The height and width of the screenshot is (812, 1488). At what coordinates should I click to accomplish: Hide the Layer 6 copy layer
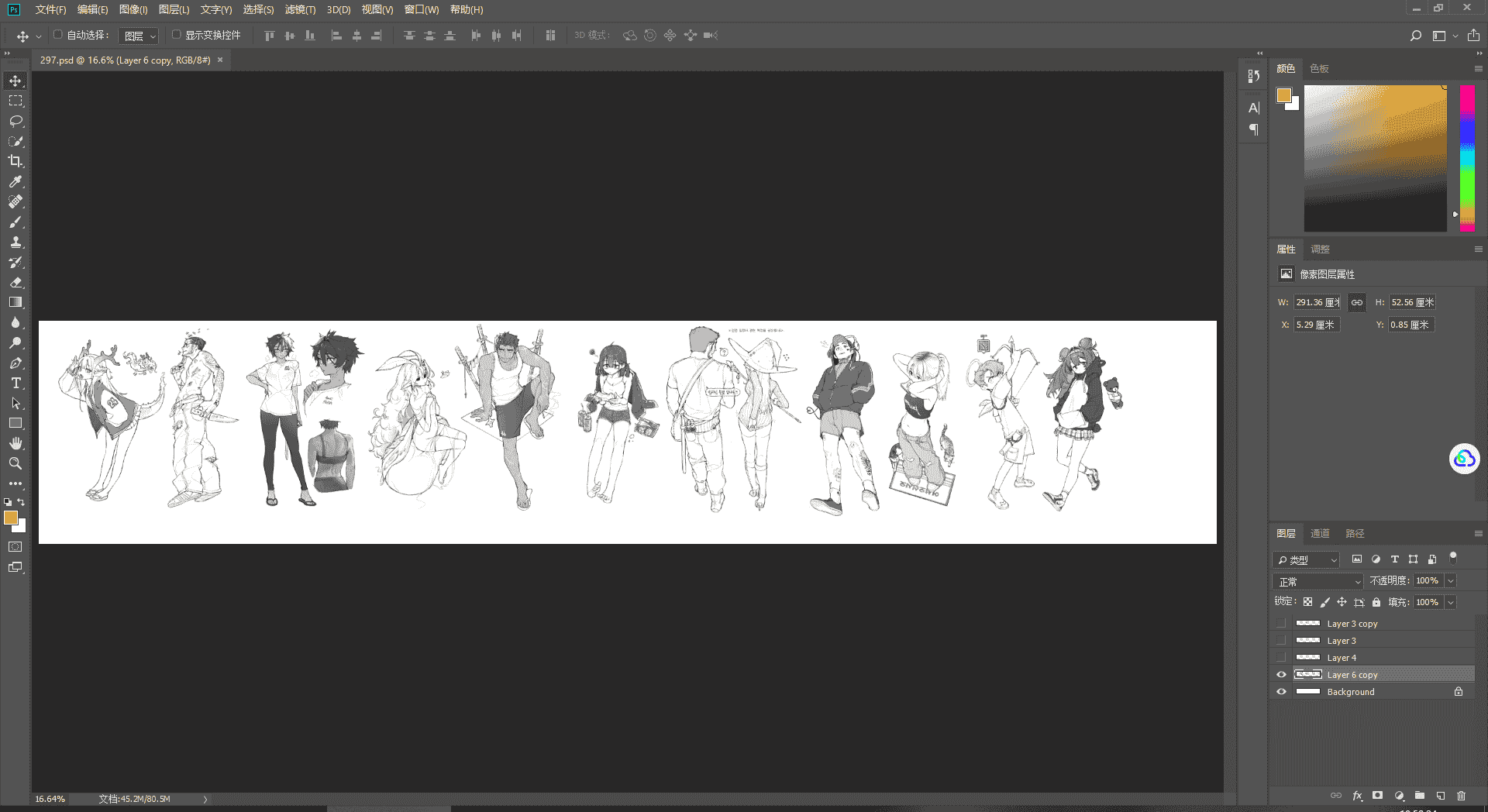(x=1281, y=675)
